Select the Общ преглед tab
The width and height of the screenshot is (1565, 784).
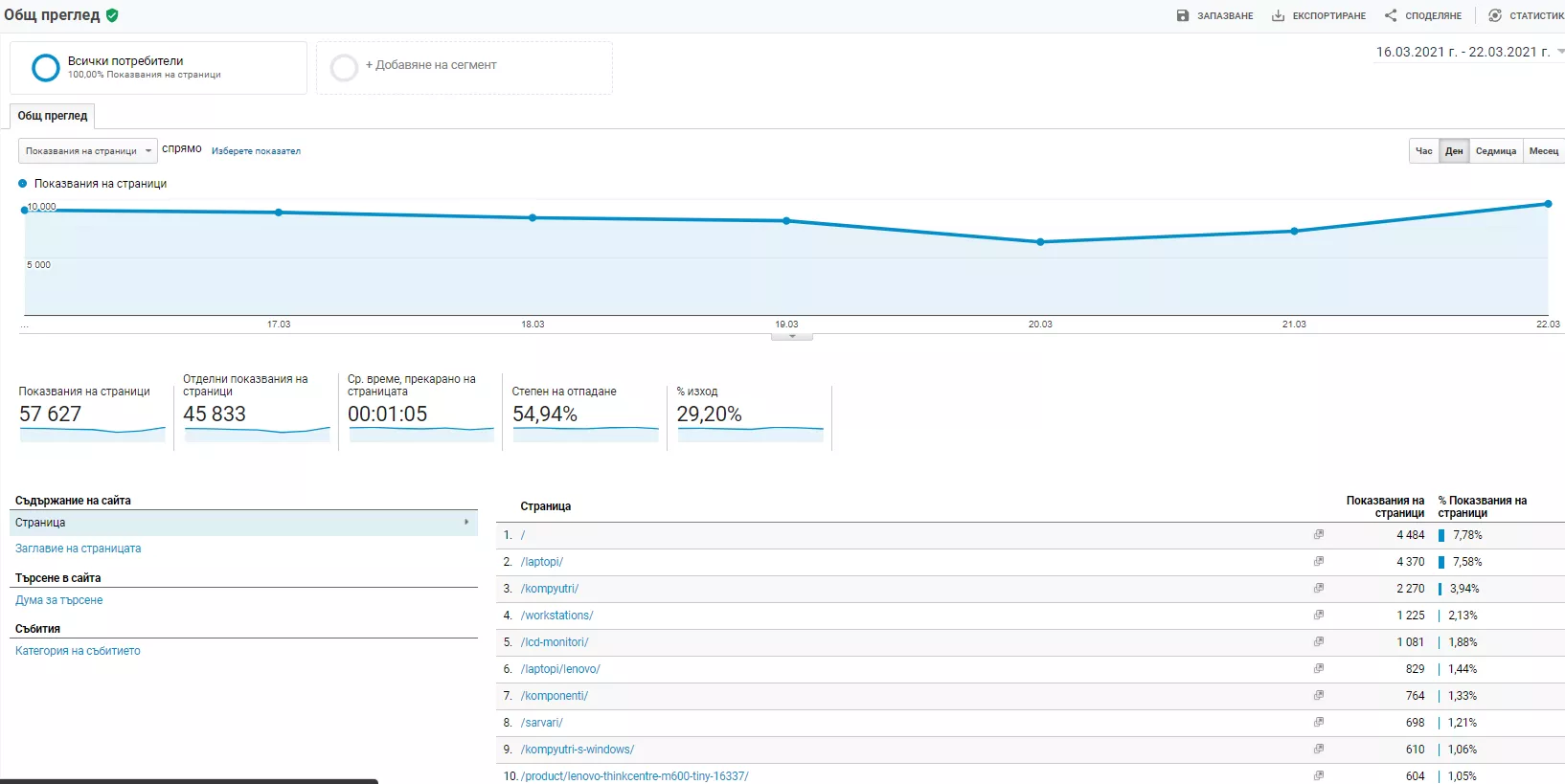[53, 116]
